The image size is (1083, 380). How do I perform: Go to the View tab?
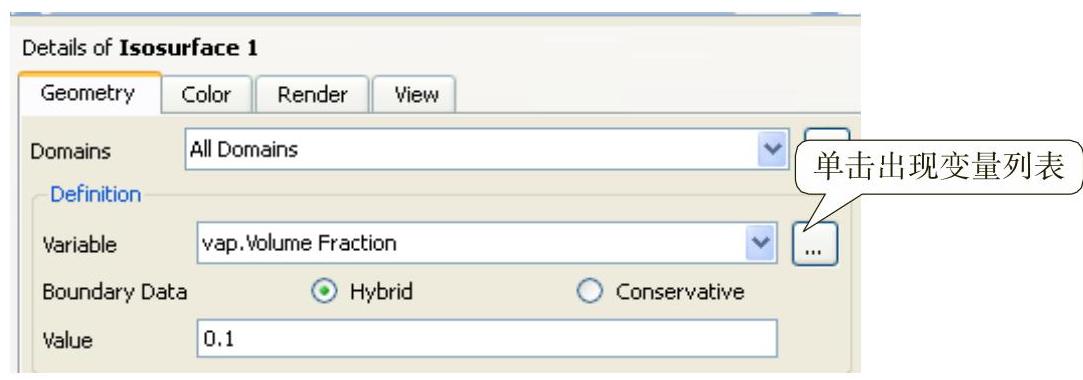coord(416,95)
